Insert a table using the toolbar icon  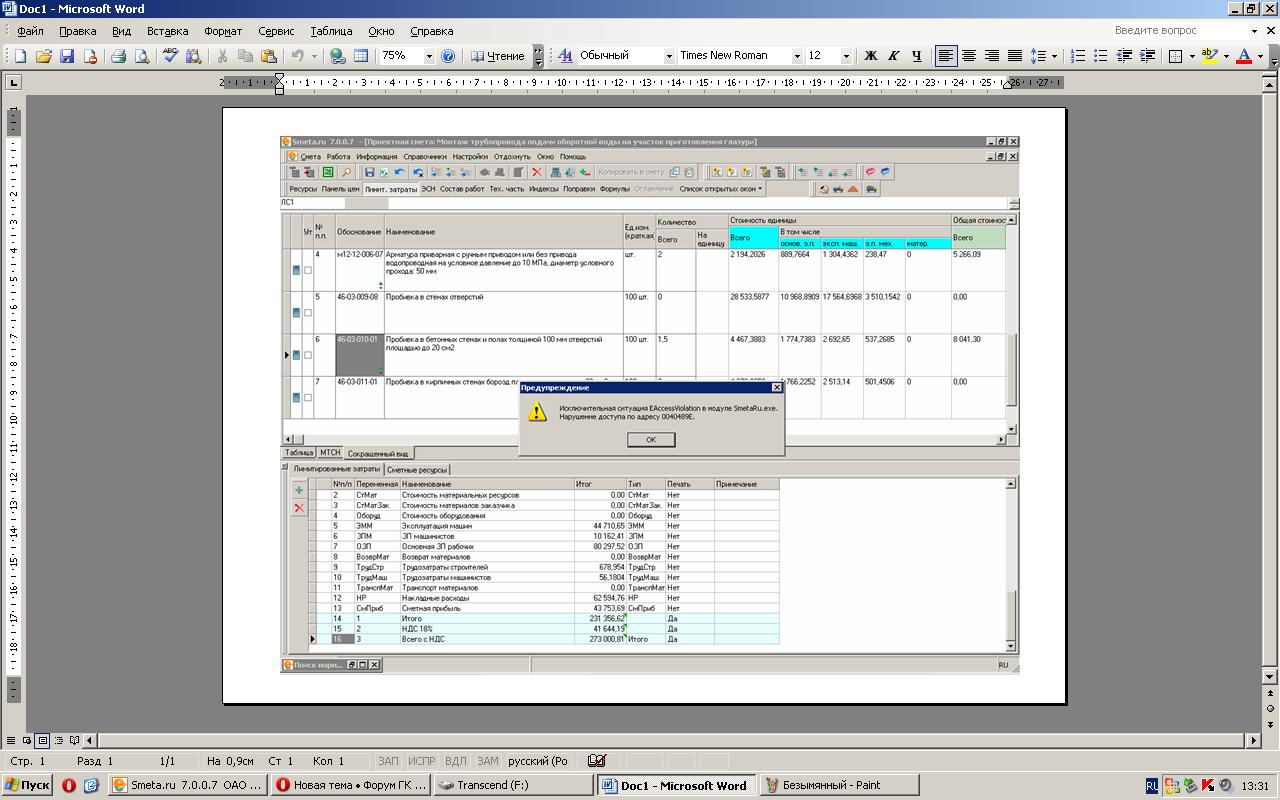(x=361, y=56)
